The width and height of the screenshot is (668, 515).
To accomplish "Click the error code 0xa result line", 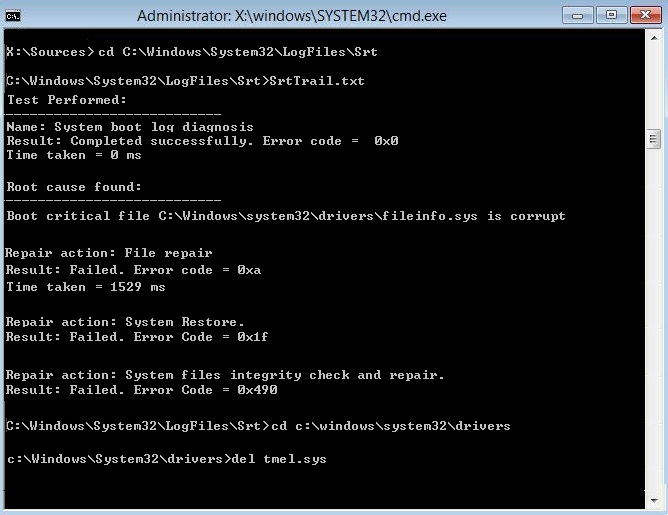I will 134,270.
